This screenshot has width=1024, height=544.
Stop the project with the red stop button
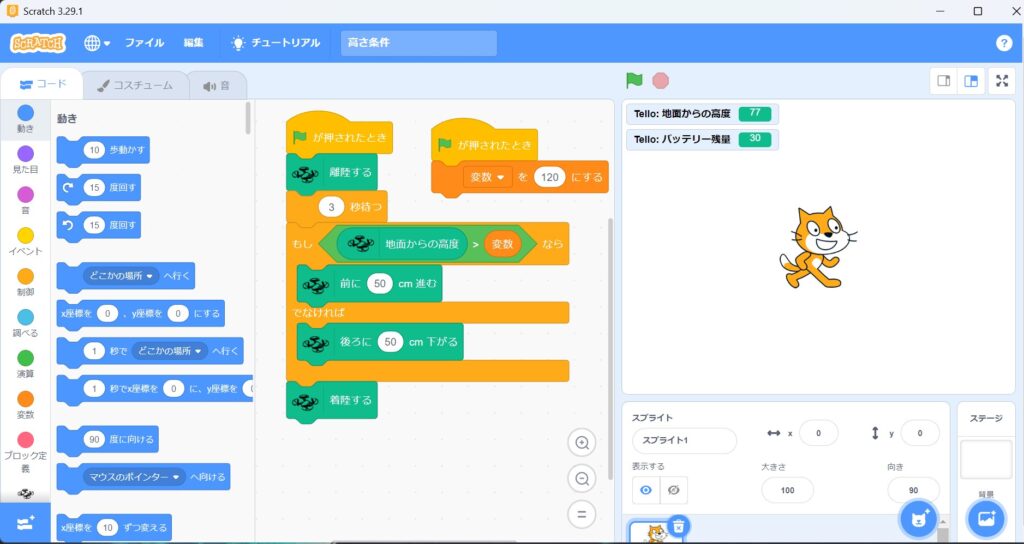pos(660,80)
